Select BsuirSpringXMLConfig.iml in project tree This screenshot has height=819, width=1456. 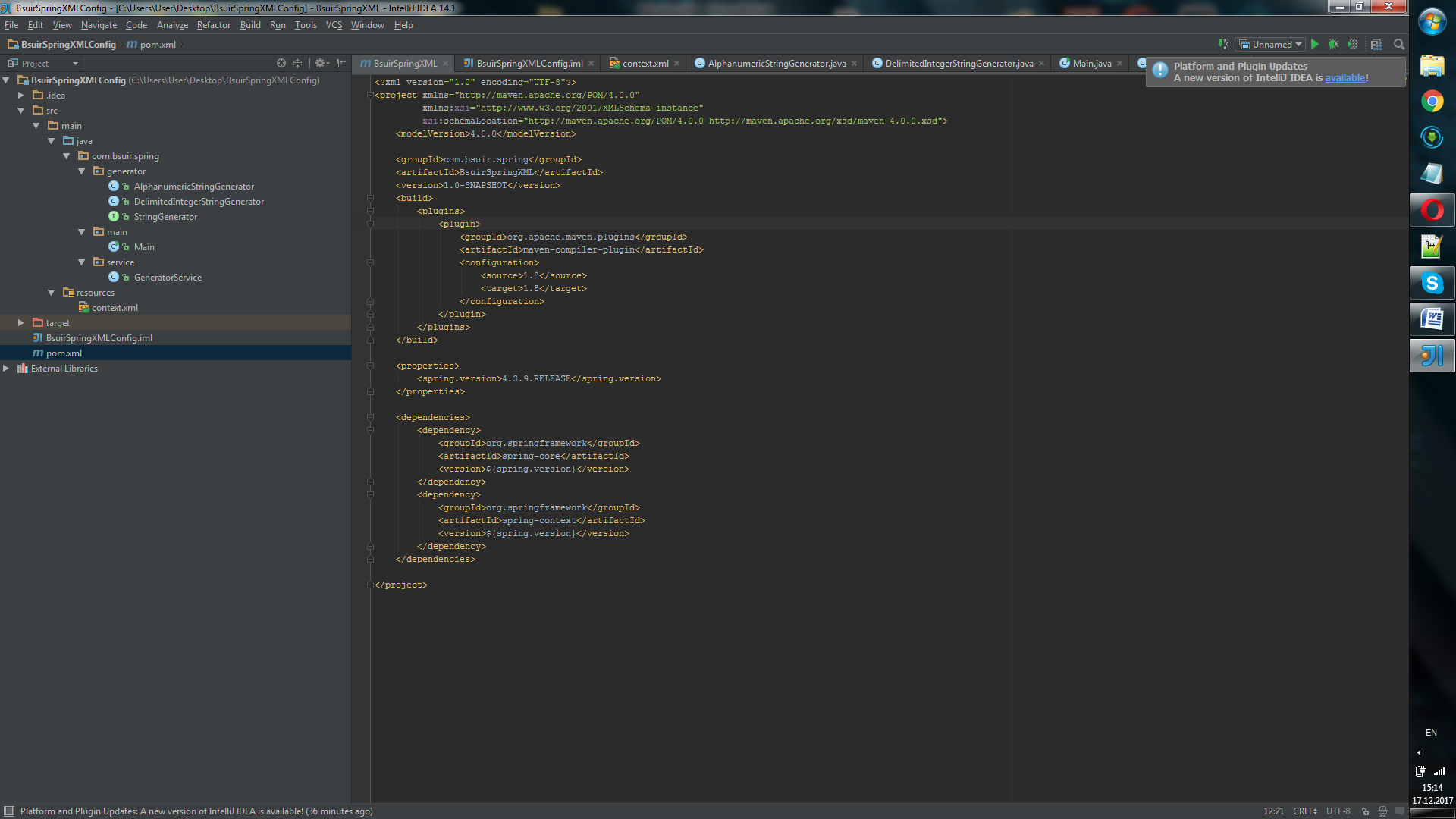[99, 338]
